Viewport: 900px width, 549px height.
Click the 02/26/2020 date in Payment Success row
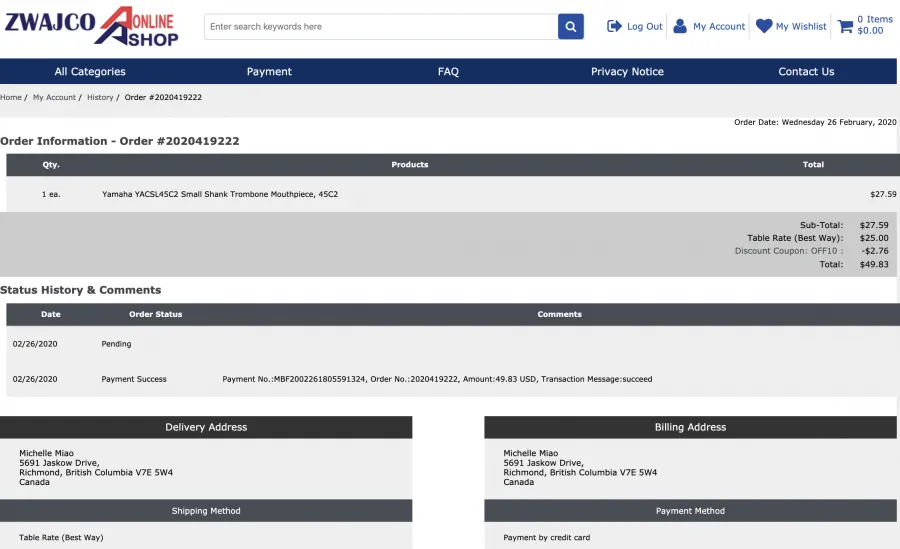coord(35,379)
